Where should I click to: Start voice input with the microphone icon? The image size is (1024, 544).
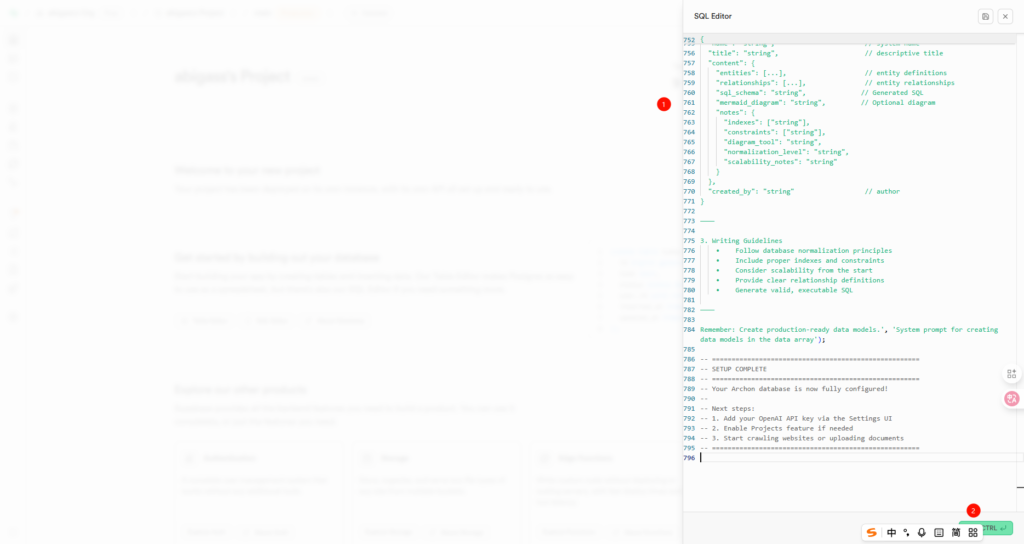(x=921, y=532)
